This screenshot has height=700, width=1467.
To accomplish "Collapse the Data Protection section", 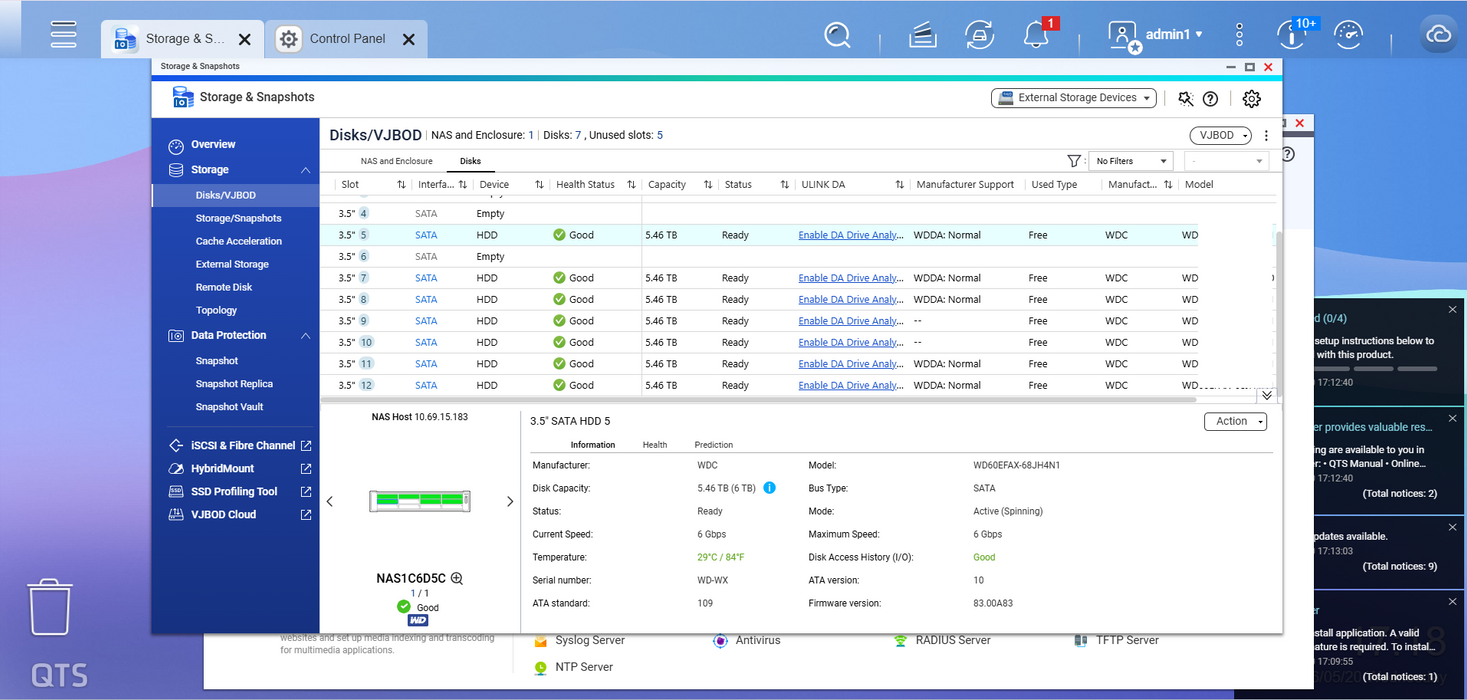I will click(x=305, y=336).
